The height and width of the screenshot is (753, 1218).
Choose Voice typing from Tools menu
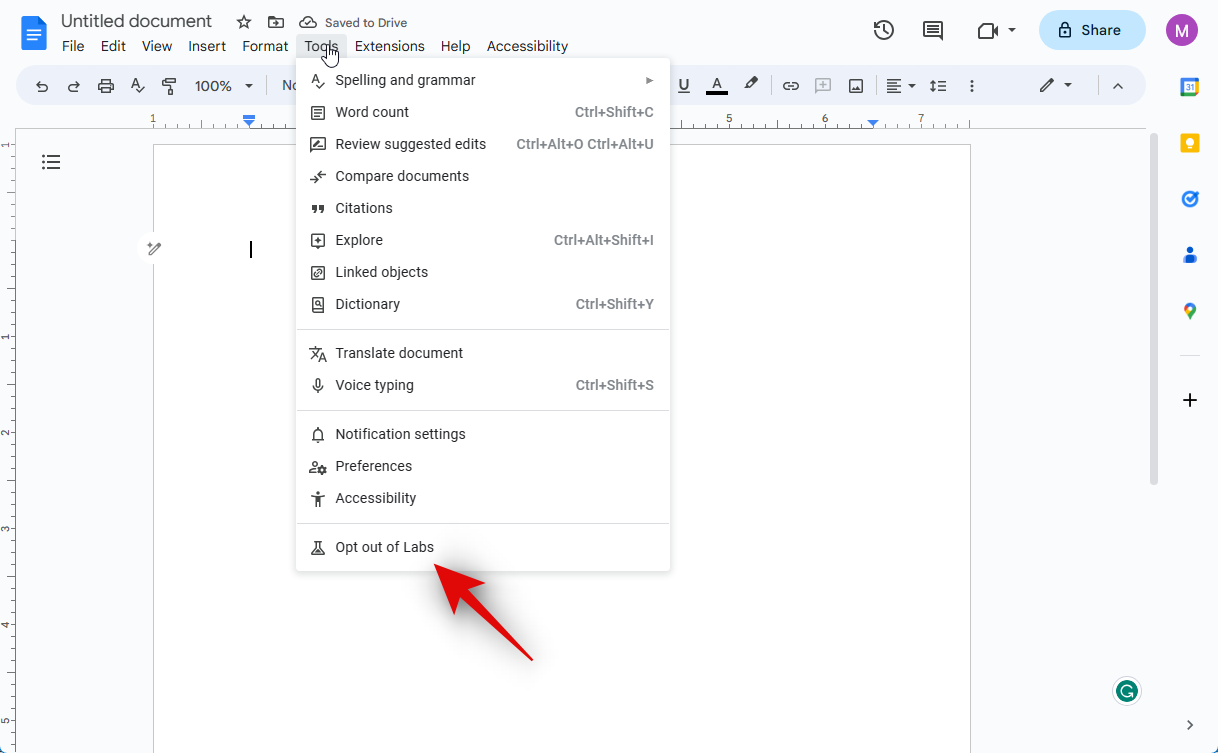tap(374, 385)
